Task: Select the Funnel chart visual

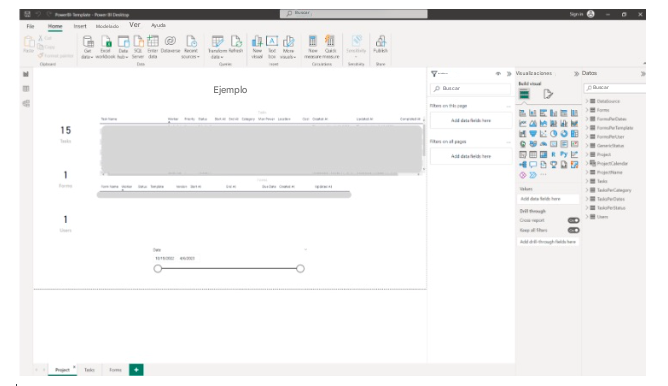Action: click(x=533, y=134)
